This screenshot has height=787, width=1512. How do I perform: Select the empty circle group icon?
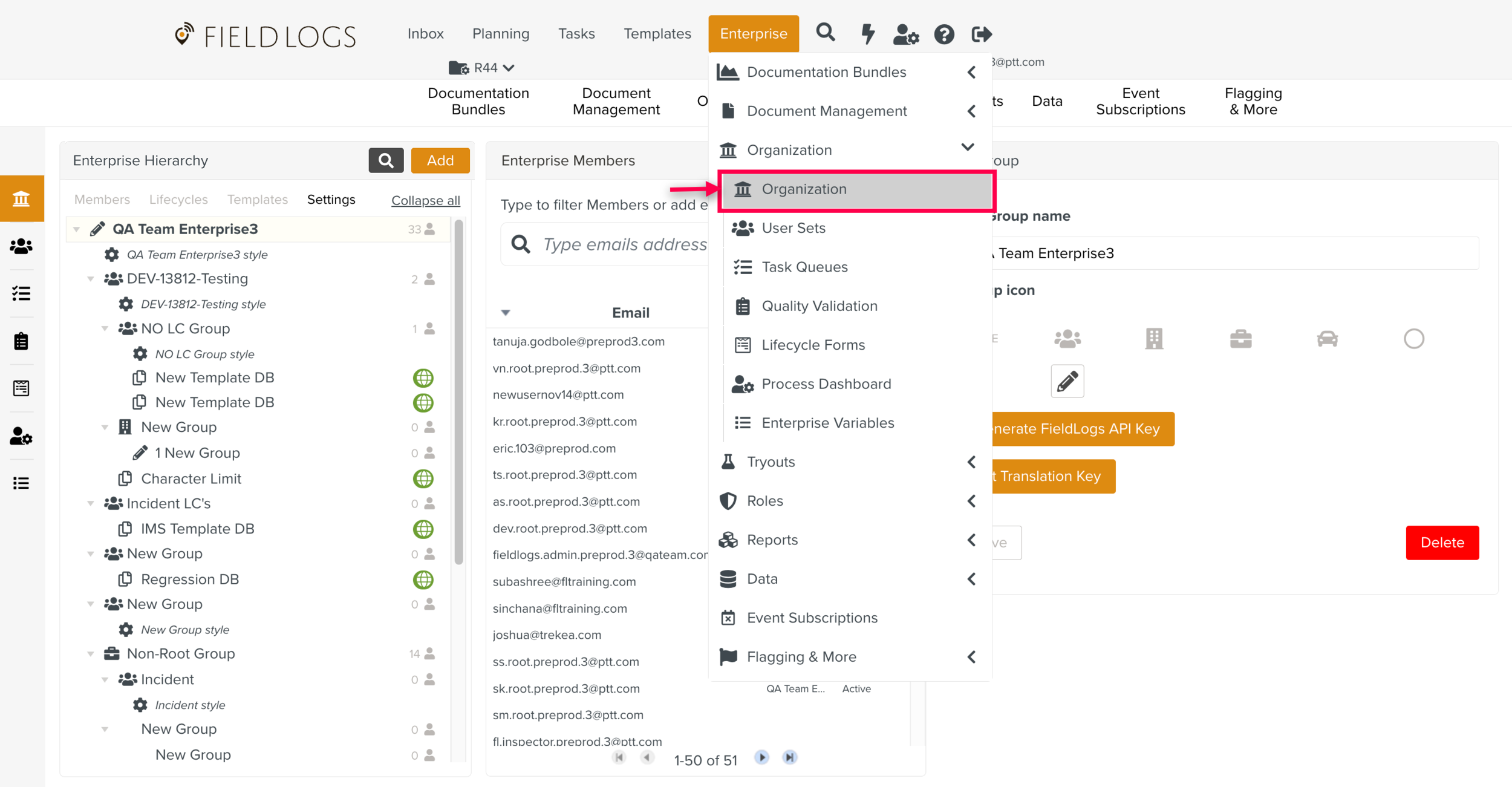(1413, 338)
